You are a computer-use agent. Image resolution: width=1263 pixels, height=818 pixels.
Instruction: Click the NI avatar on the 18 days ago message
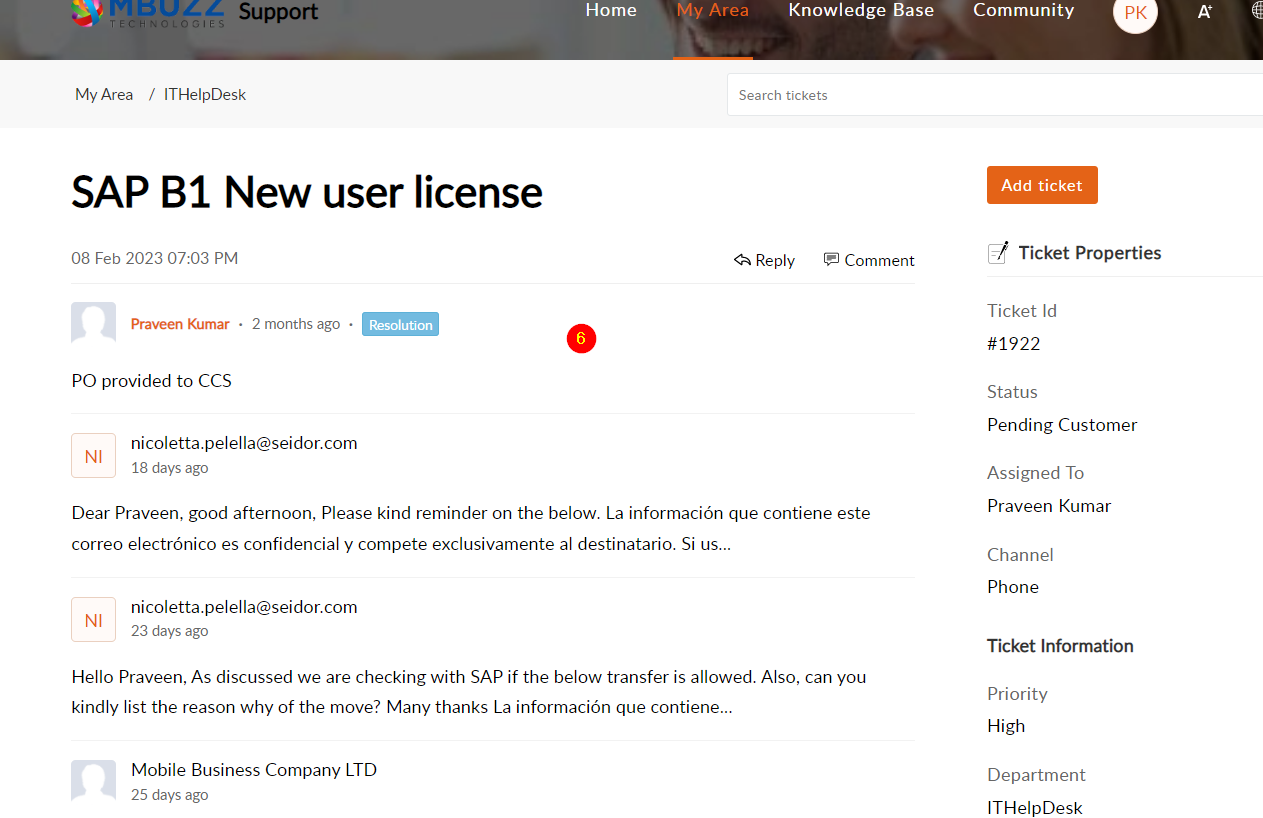(x=93, y=456)
